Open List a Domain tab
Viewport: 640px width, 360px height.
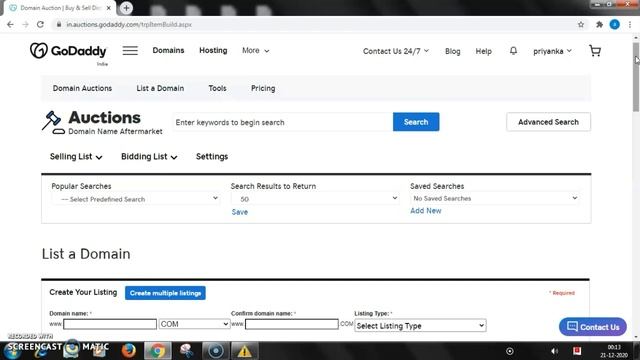point(160,88)
